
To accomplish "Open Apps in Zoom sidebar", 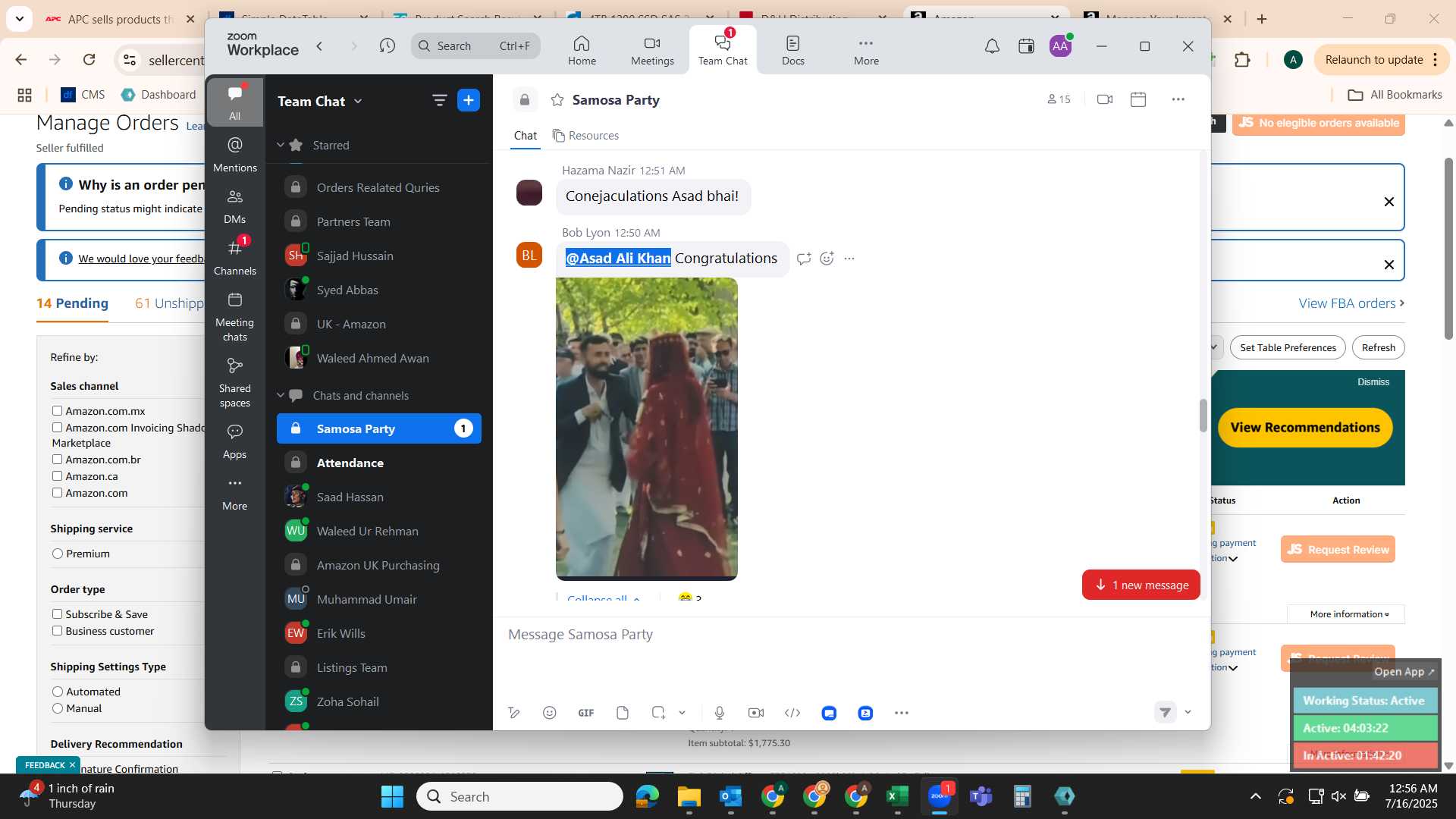I will [x=235, y=441].
